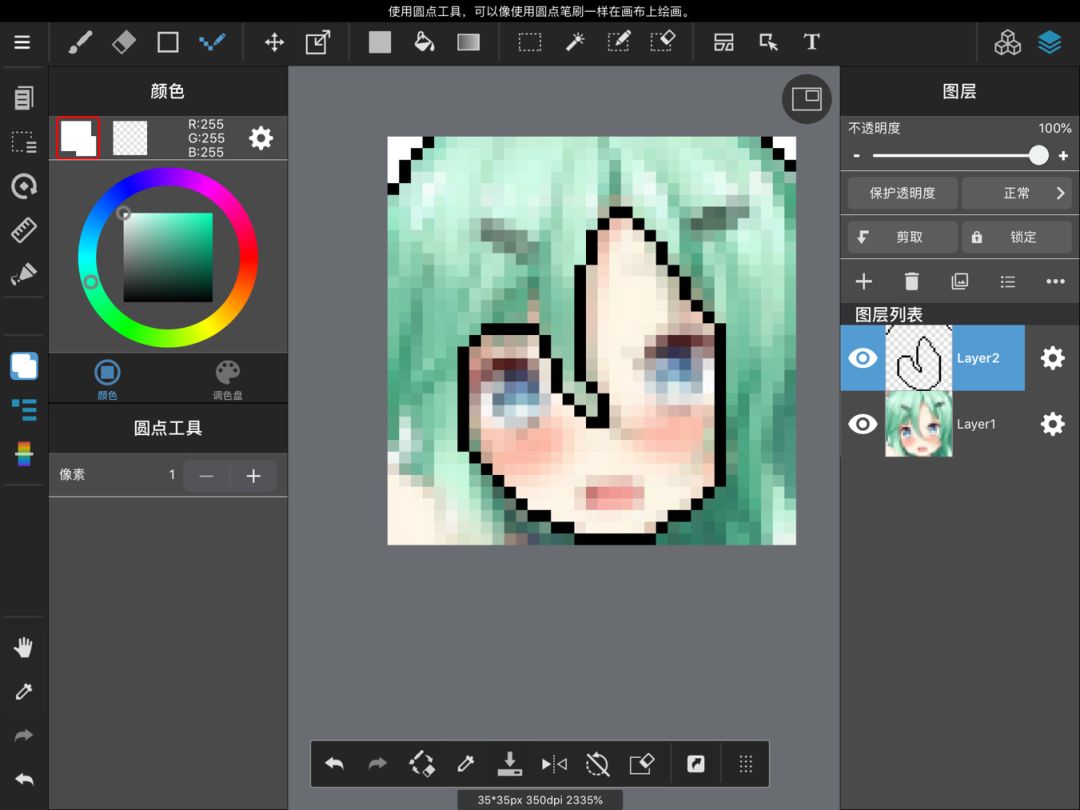Click the Gradient tool icon
The width and height of the screenshot is (1080, 810).
[468, 42]
